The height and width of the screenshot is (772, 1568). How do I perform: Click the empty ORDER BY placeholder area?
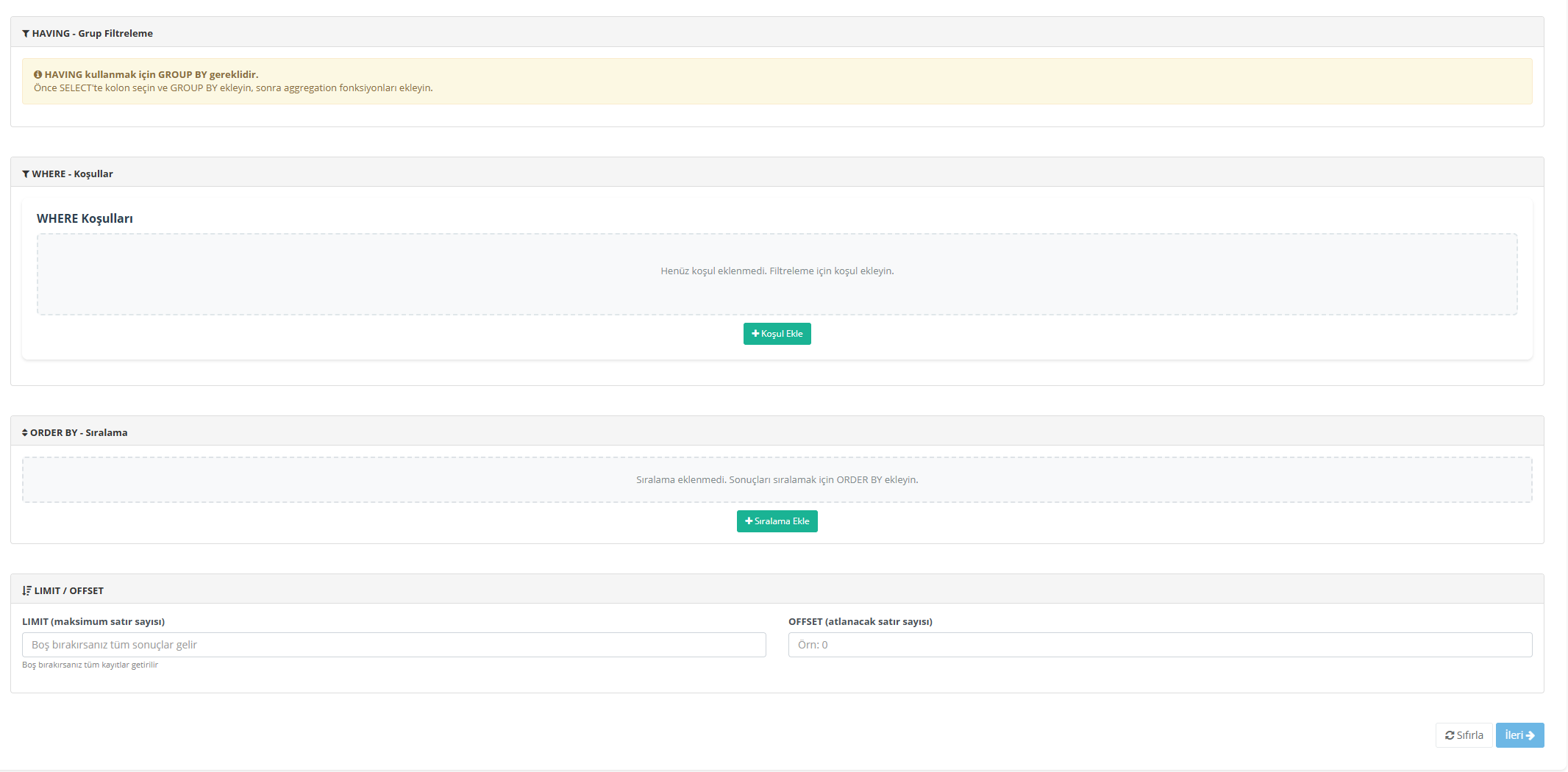coord(777,480)
